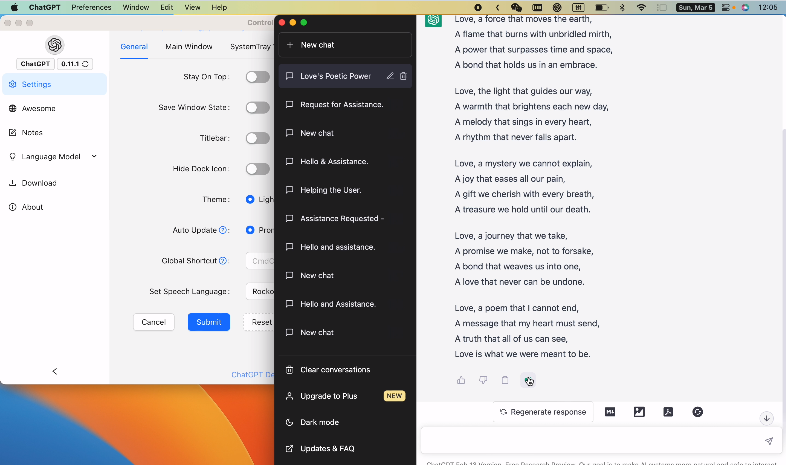Click the Markdown export icon
Screen dimensions: 786x465
coord(610,412)
